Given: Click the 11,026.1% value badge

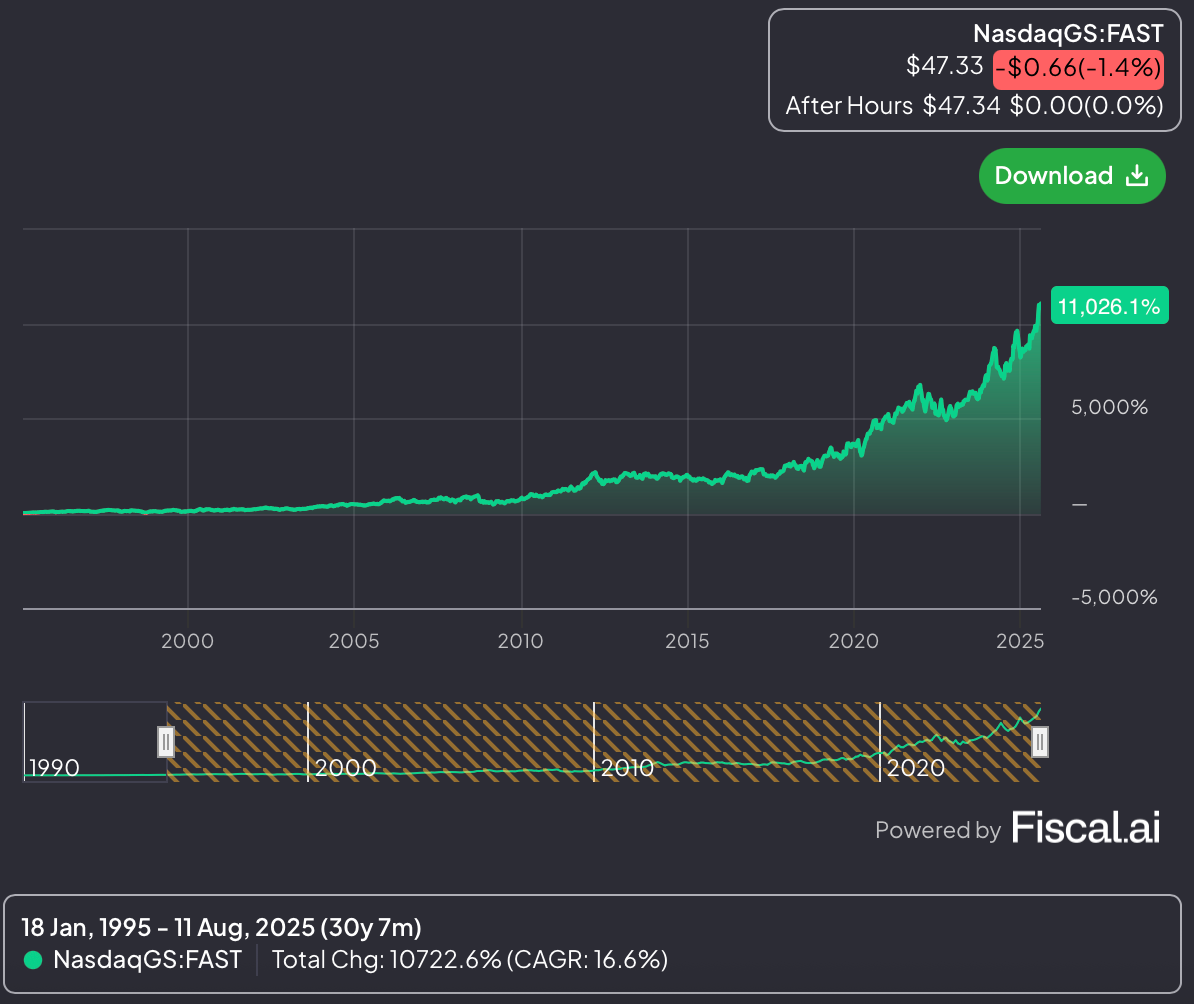Looking at the screenshot, I should coord(1109,305).
